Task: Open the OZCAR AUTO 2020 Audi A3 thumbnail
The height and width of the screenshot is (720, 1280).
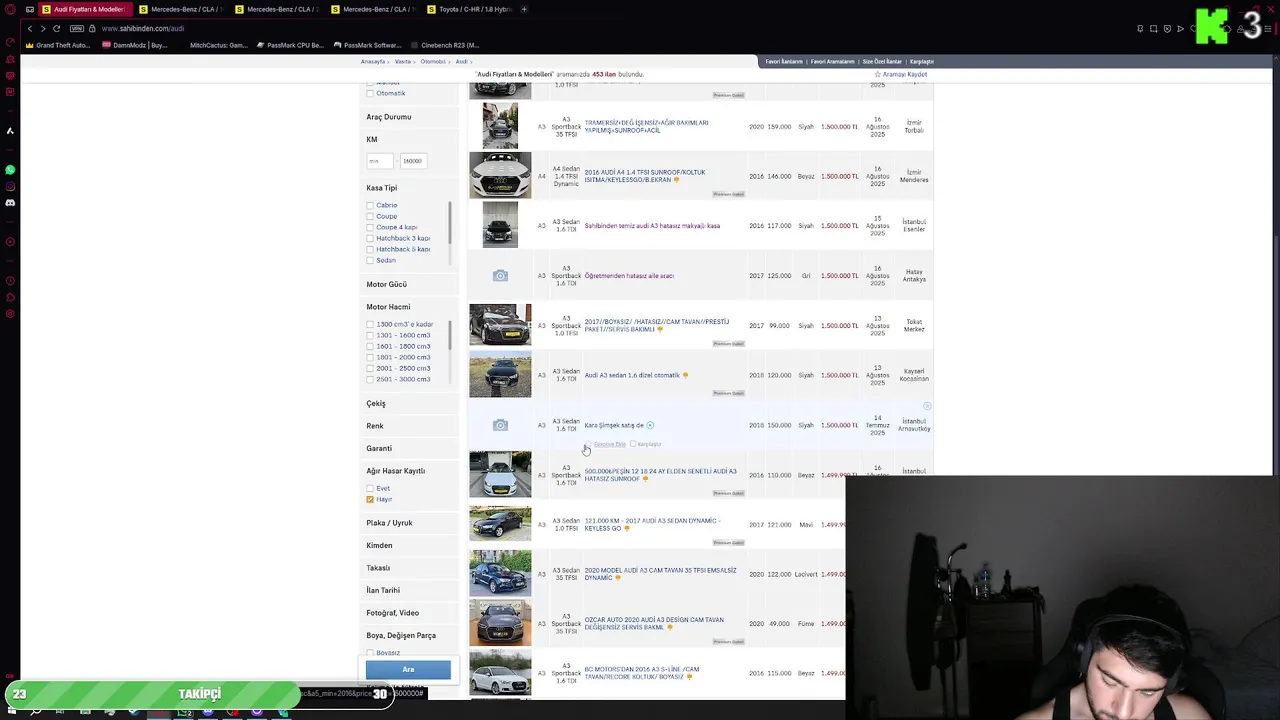Action: coord(500,623)
